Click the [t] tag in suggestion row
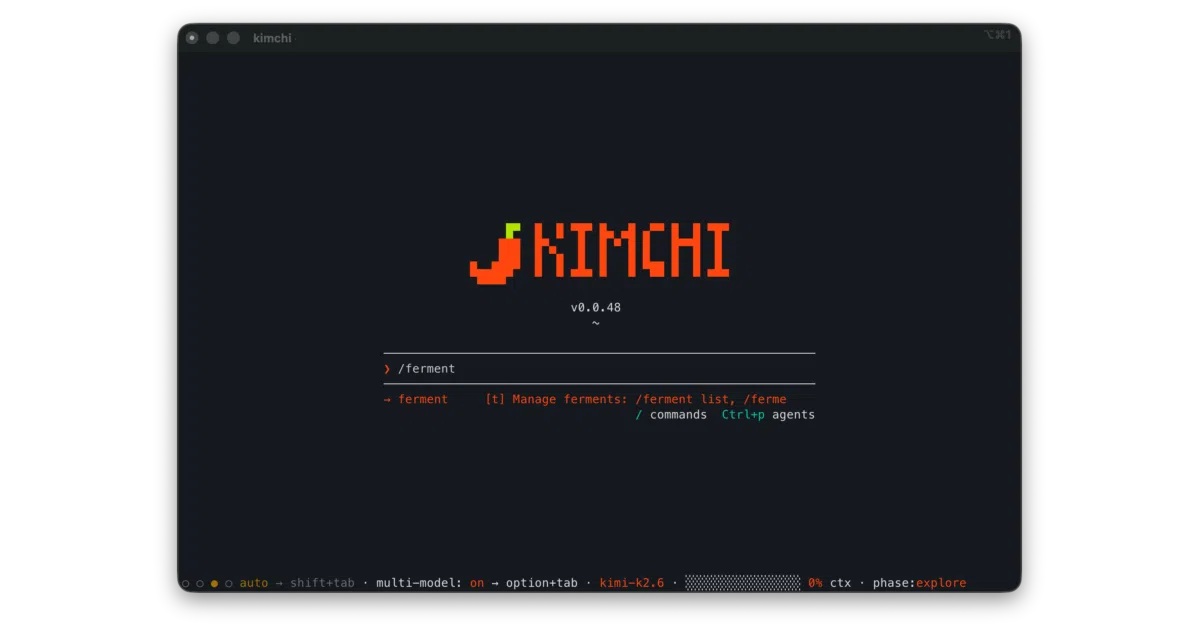Viewport: 1200px width, 630px height. (495, 399)
